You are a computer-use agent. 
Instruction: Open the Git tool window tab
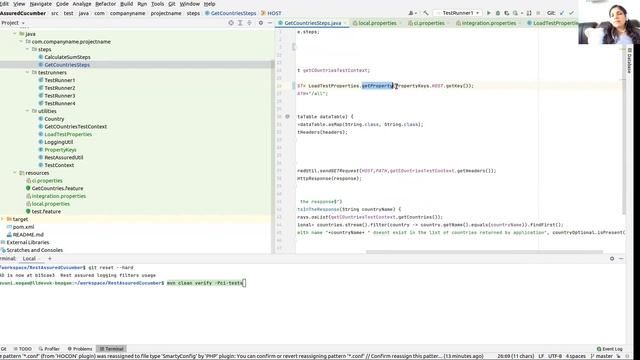point(3,349)
